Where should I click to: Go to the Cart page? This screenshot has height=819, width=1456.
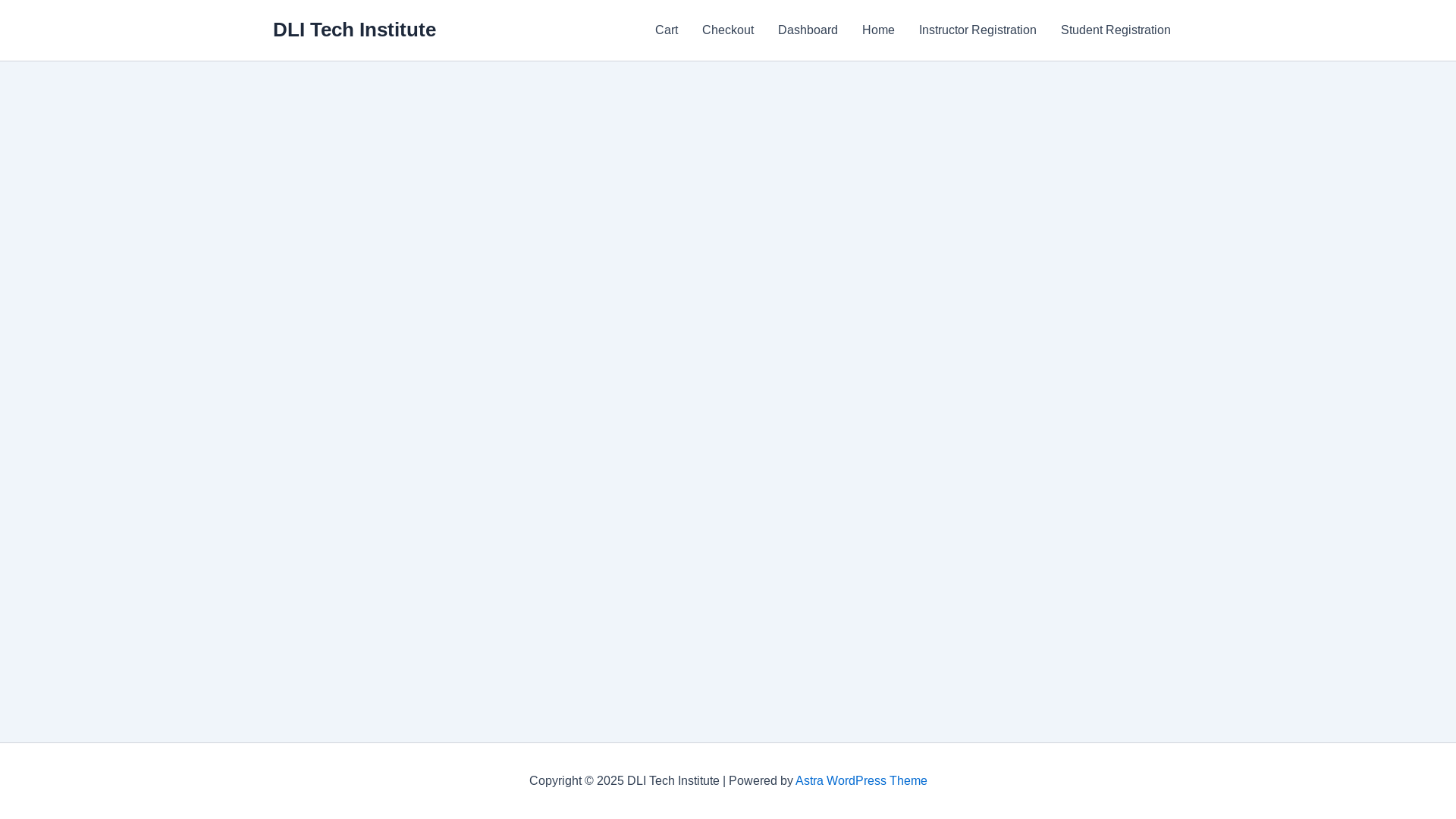667,30
